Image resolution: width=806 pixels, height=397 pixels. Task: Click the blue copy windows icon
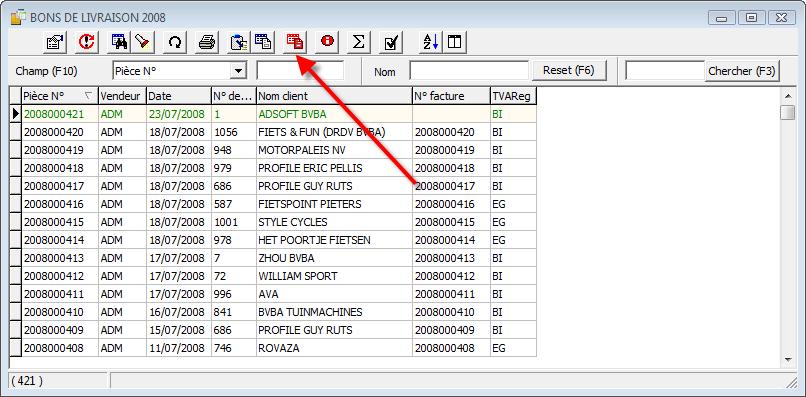pyautogui.click(x=263, y=42)
